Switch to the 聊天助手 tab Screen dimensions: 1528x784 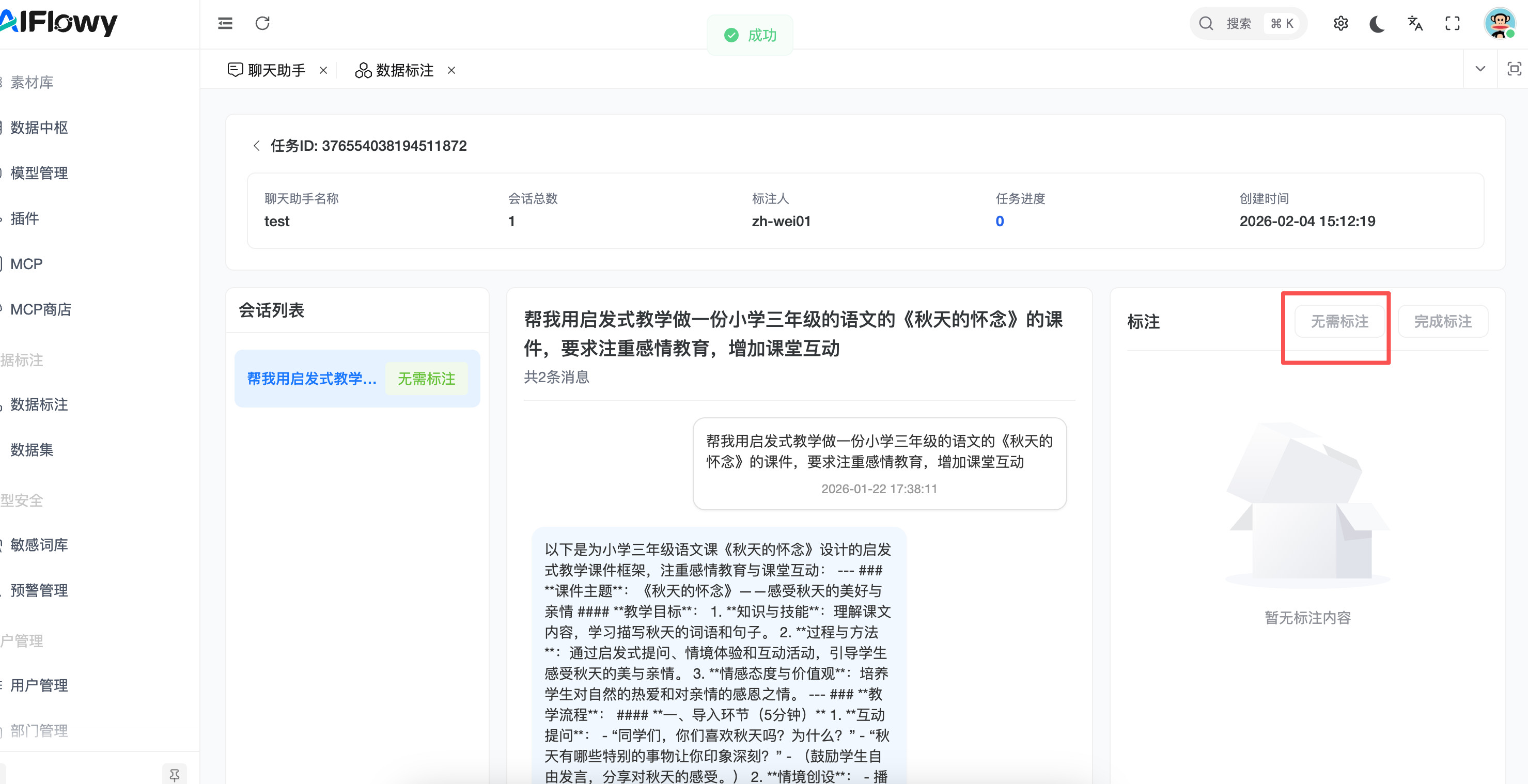276,70
